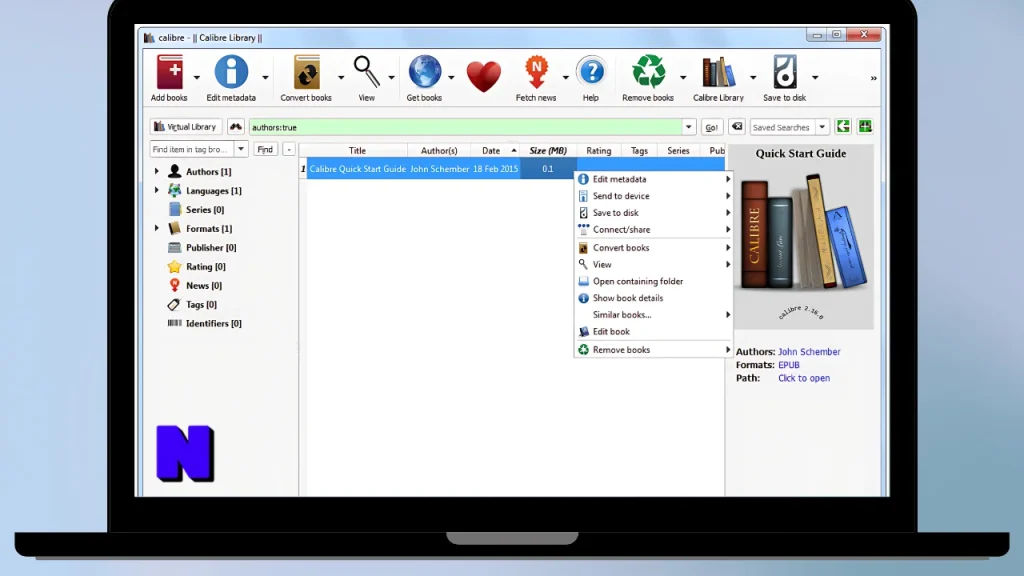Click the View magnifier toolbar icon

pyautogui.click(x=366, y=72)
